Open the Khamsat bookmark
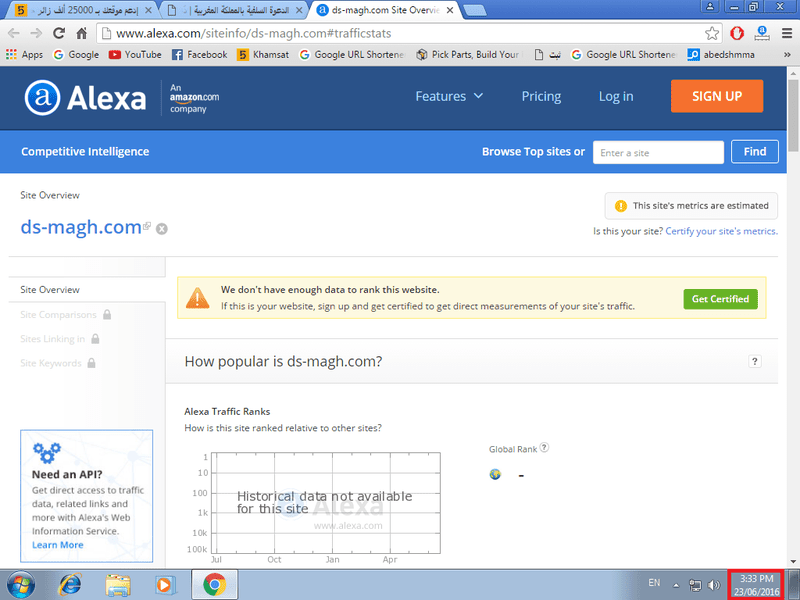Screen dimensions: 800x600 [263, 55]
